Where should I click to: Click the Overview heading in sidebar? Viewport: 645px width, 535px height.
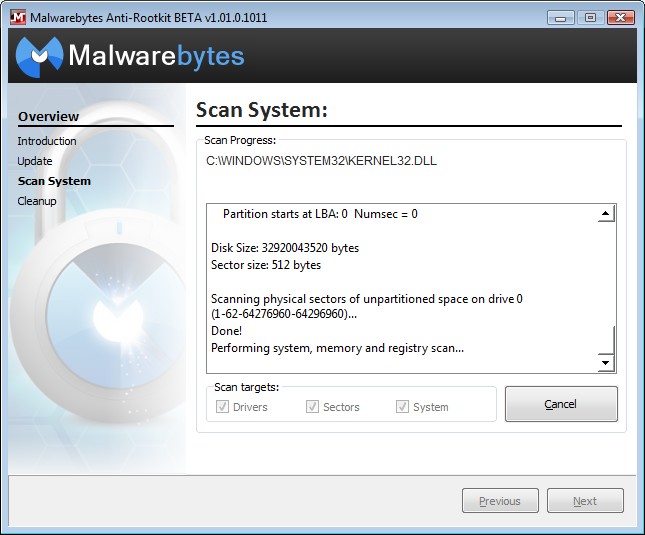49,116
